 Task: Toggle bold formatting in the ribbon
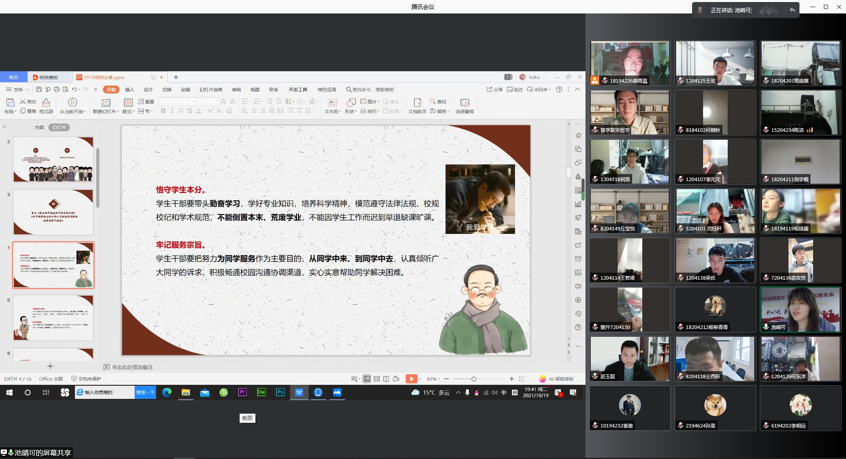164,111
